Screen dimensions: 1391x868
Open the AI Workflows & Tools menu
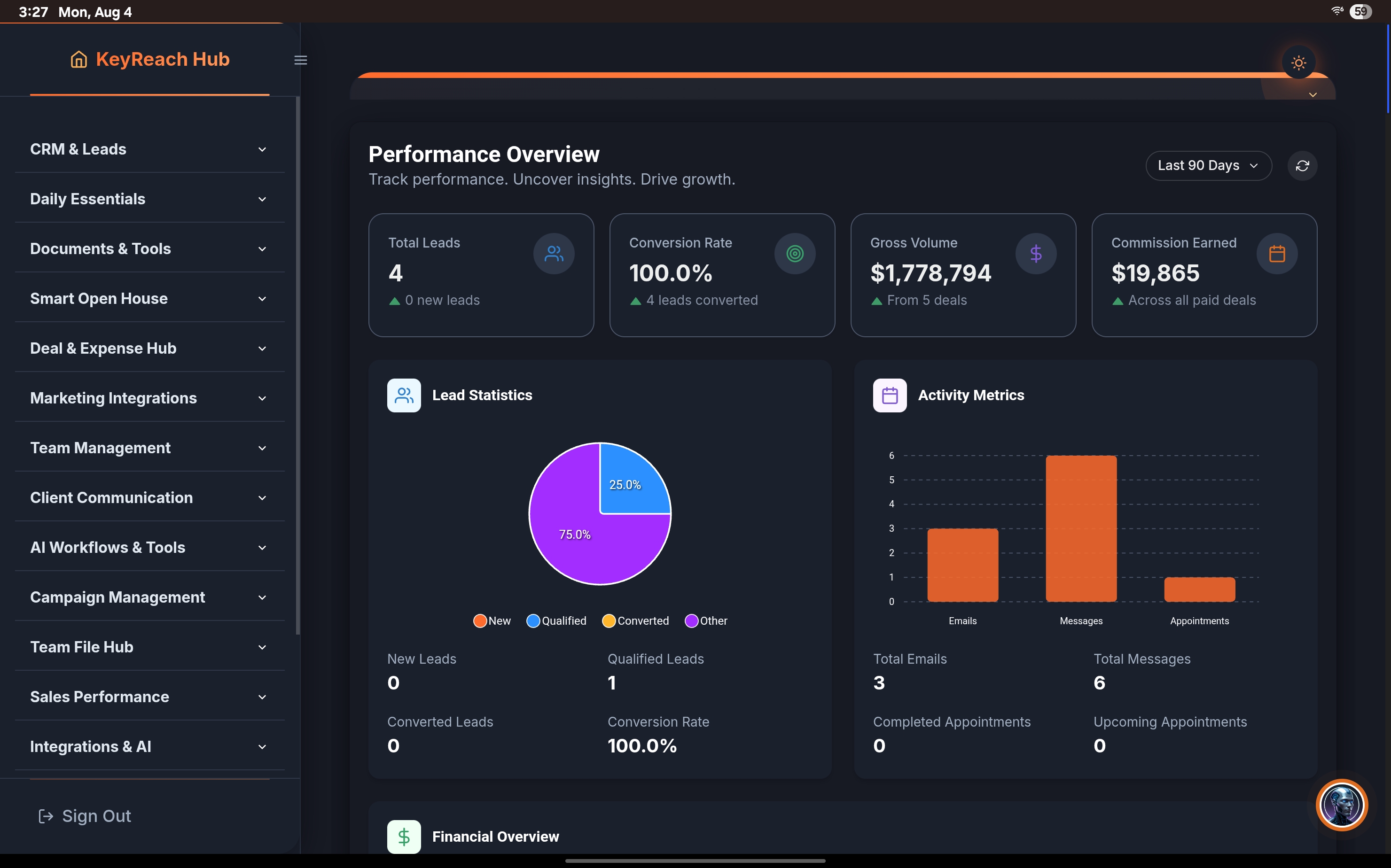pyautogui.click(x=150, y=548)
